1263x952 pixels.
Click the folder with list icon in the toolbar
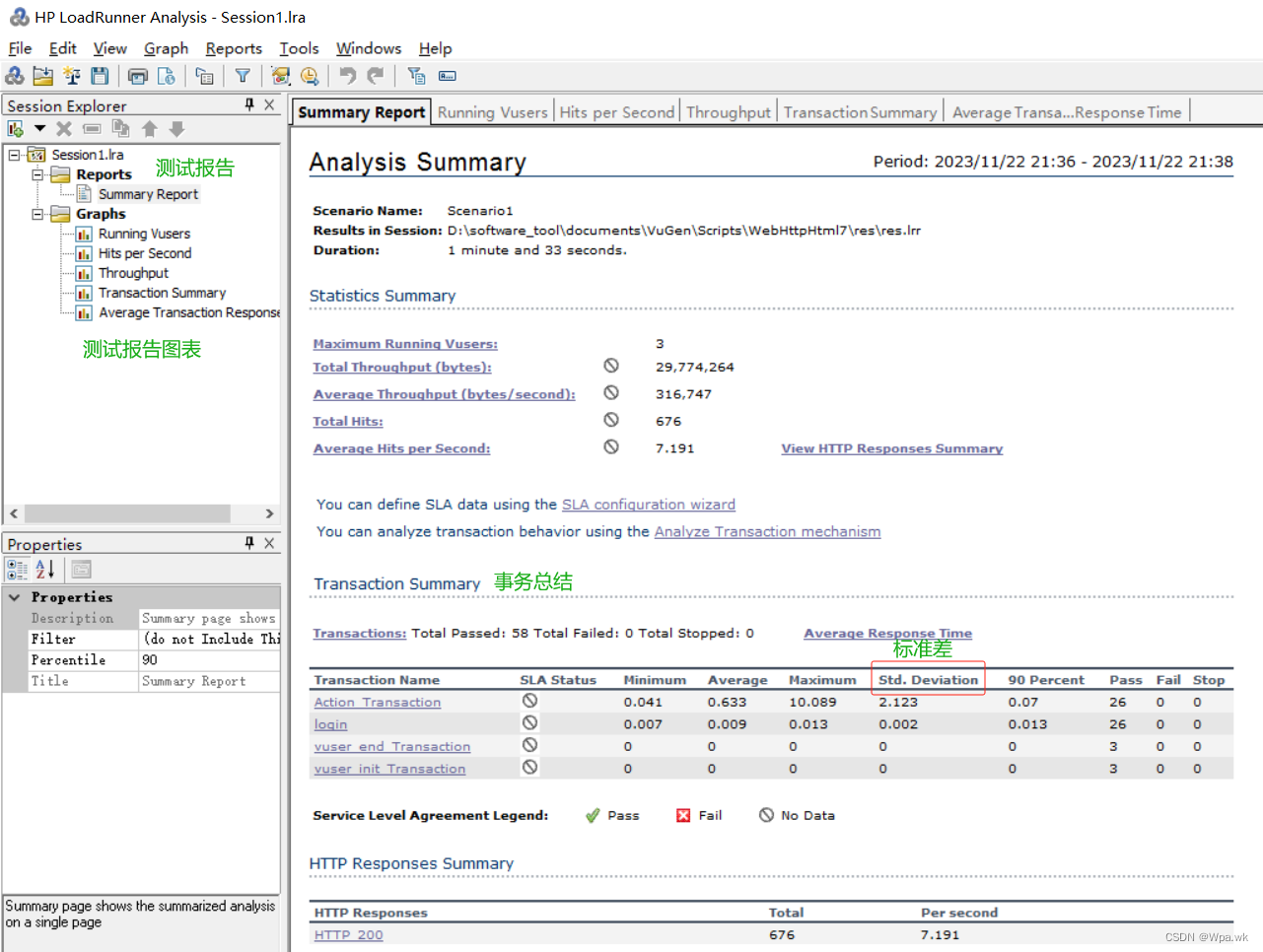(x=204, y=76)
